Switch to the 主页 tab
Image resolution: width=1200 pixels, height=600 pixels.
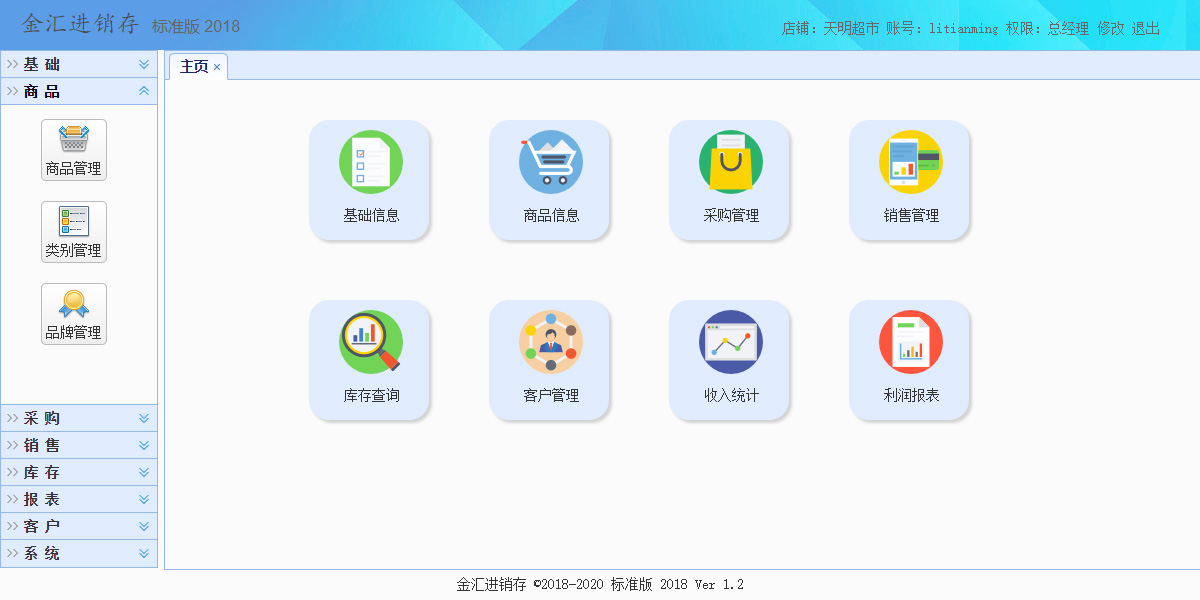[x=194, y=67]
